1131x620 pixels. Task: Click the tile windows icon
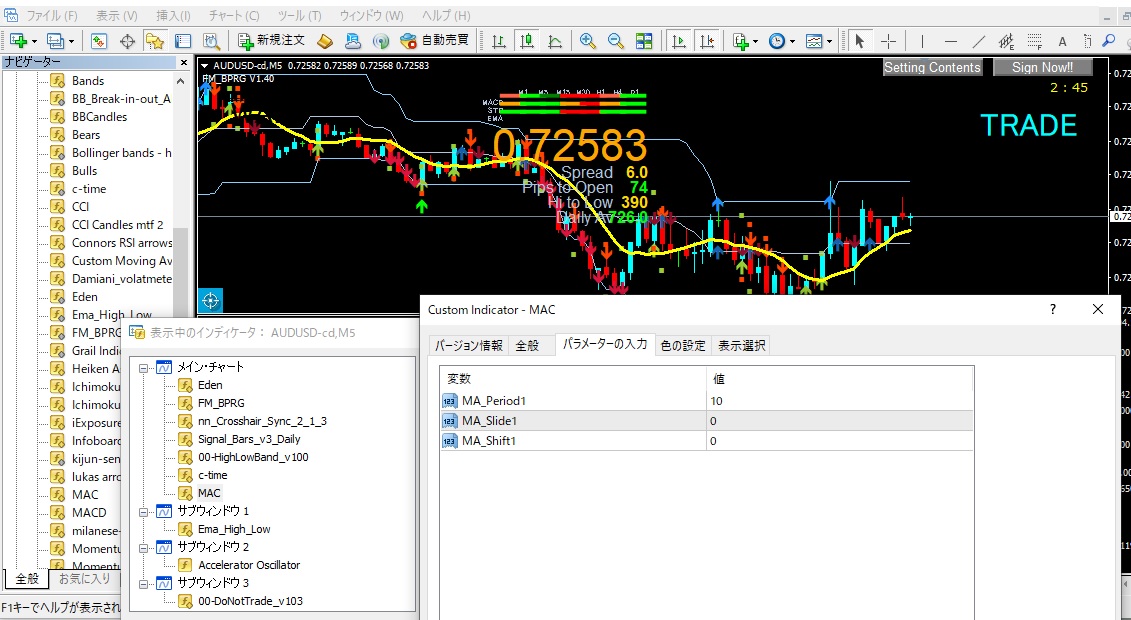(645, 41)
